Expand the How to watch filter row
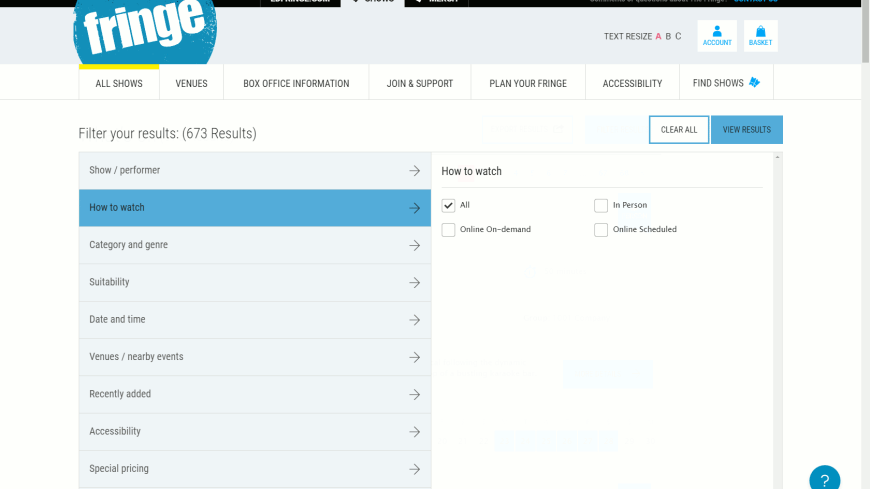The height and width of the screenshot is (489, 870). (255, 208)
